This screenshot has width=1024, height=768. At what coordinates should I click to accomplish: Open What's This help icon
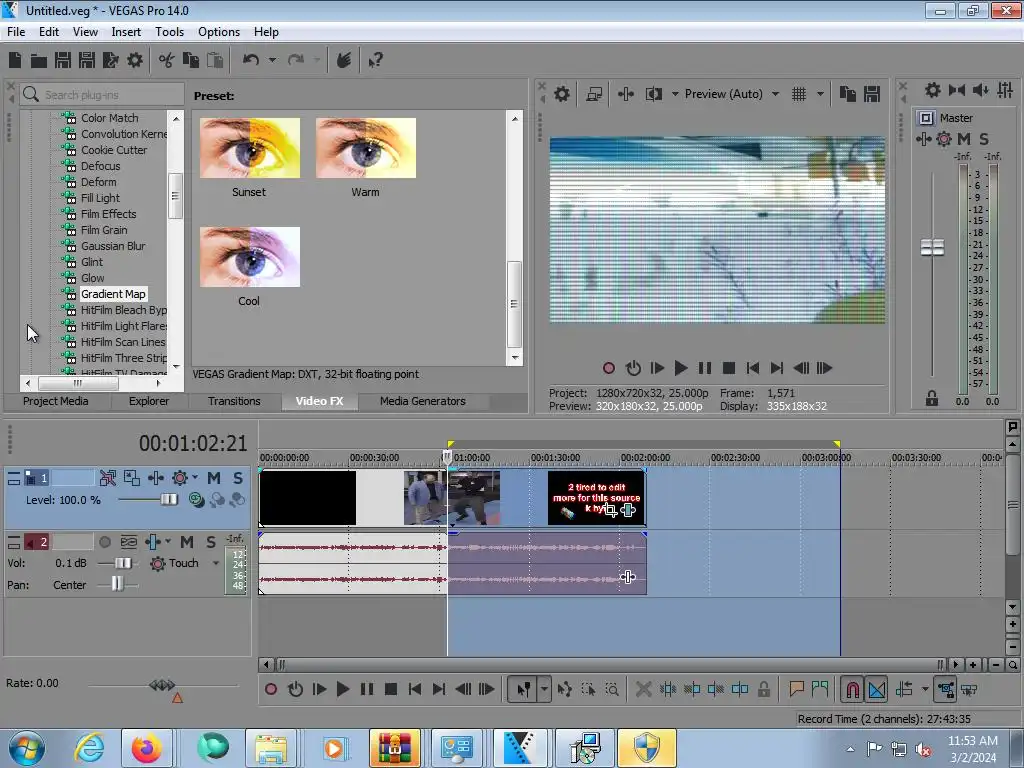(x=376, y=61)
